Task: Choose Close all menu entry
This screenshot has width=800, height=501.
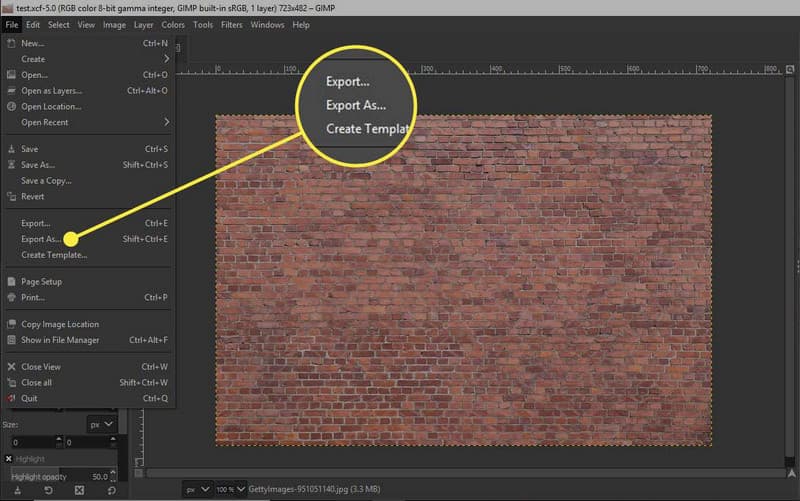Action: pos(88,383)
